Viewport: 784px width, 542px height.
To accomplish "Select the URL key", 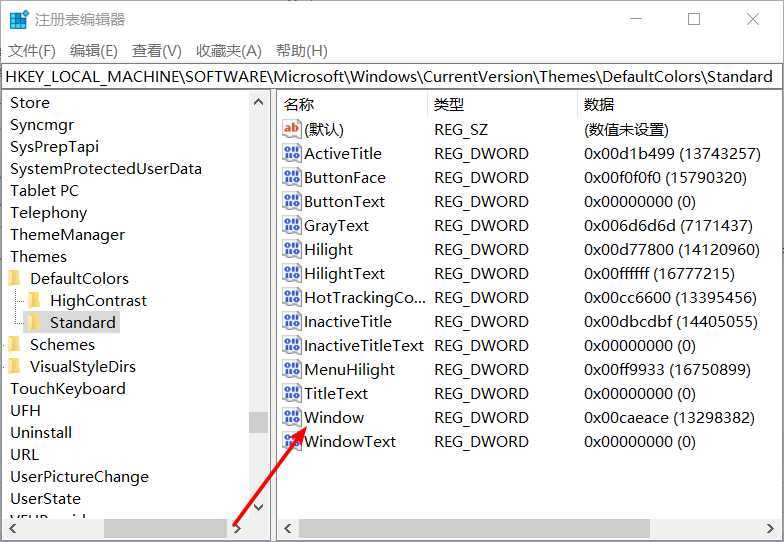I will 24,454.
